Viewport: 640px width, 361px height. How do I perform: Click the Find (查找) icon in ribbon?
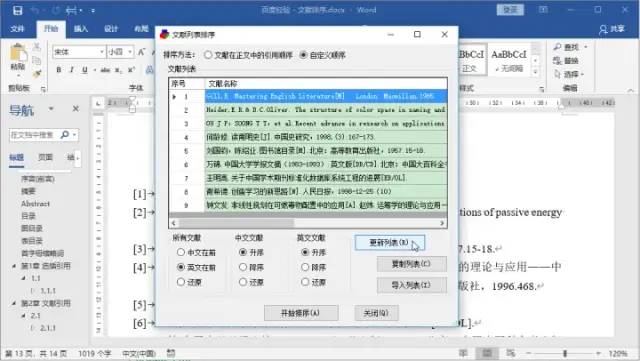point(558,47)
